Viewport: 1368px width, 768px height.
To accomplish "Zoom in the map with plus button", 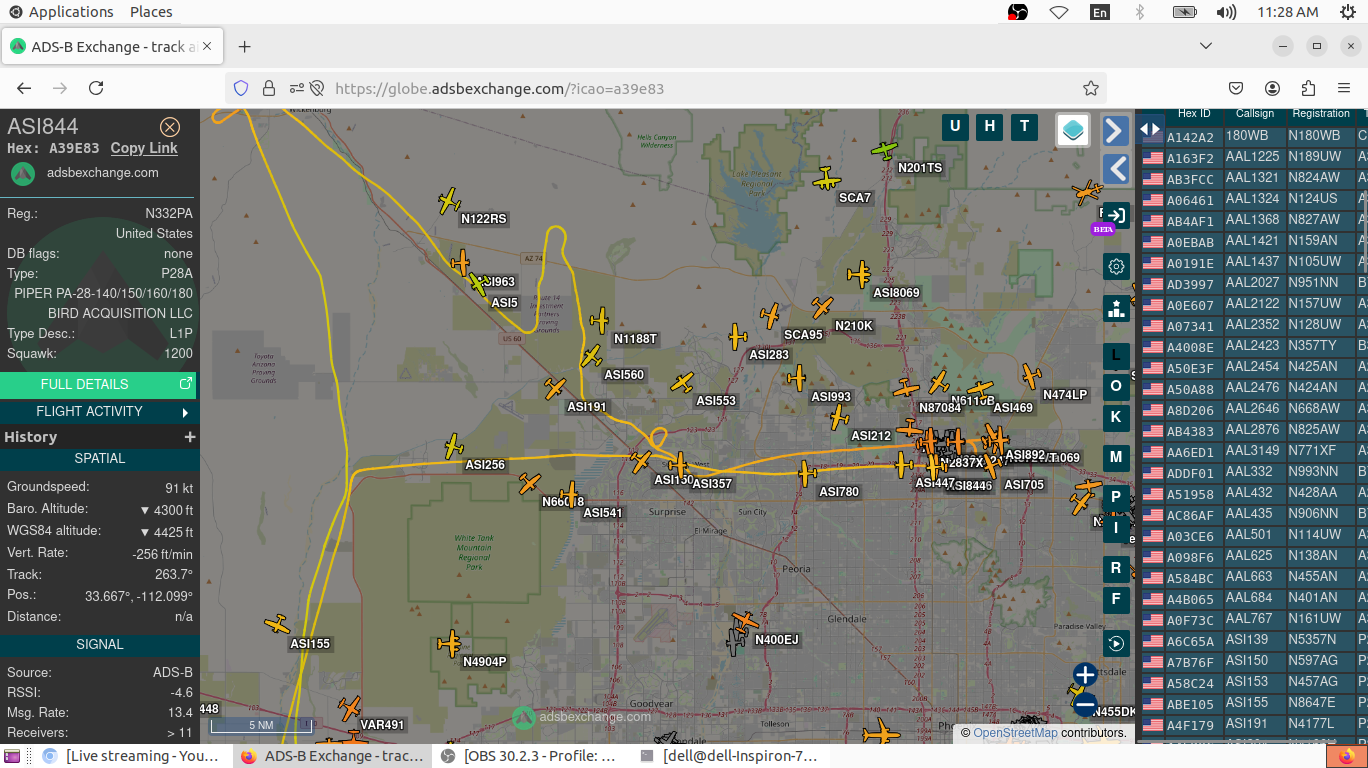I will coord(1085,675).
